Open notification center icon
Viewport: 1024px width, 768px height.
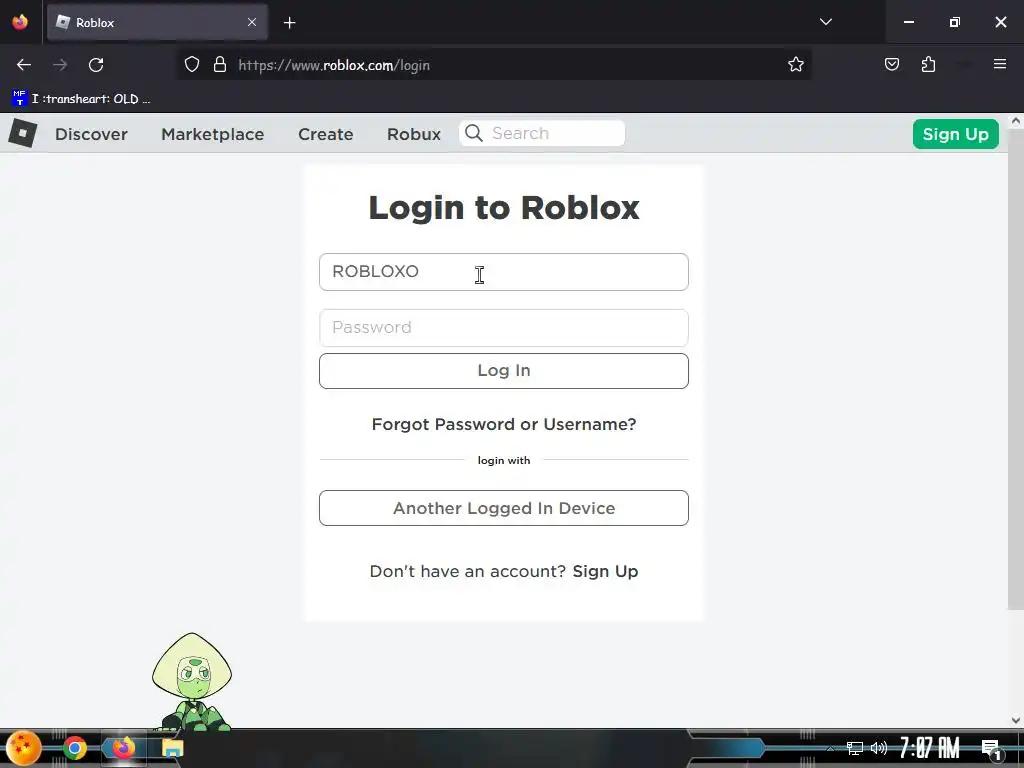[x=991, y=749]
